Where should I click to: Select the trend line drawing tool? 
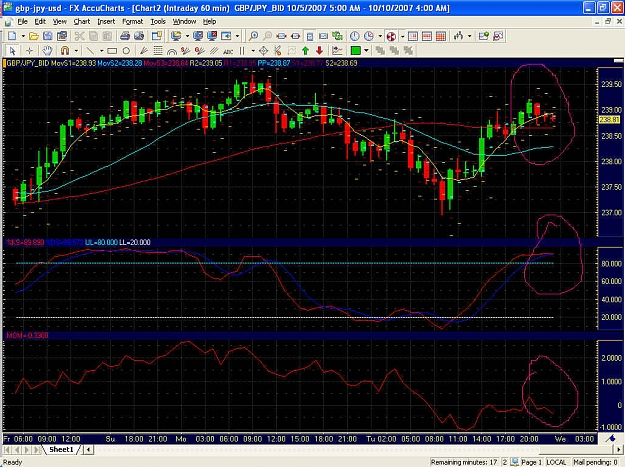click(x=90, y=51)
